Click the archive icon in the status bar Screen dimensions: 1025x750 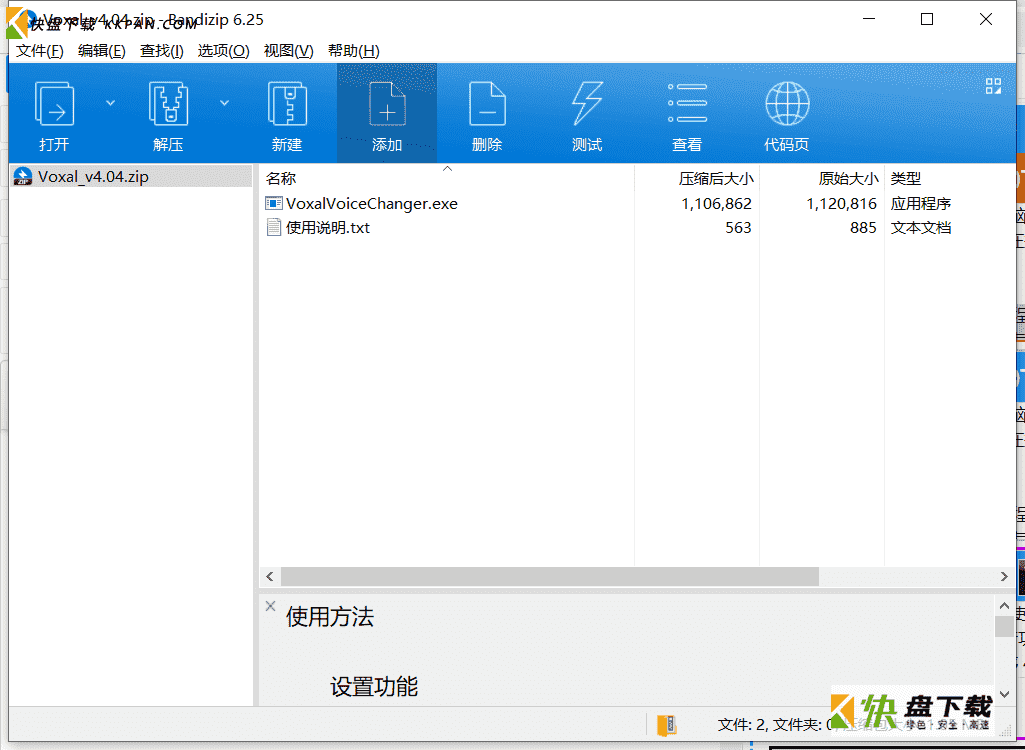tap(666, 725)
